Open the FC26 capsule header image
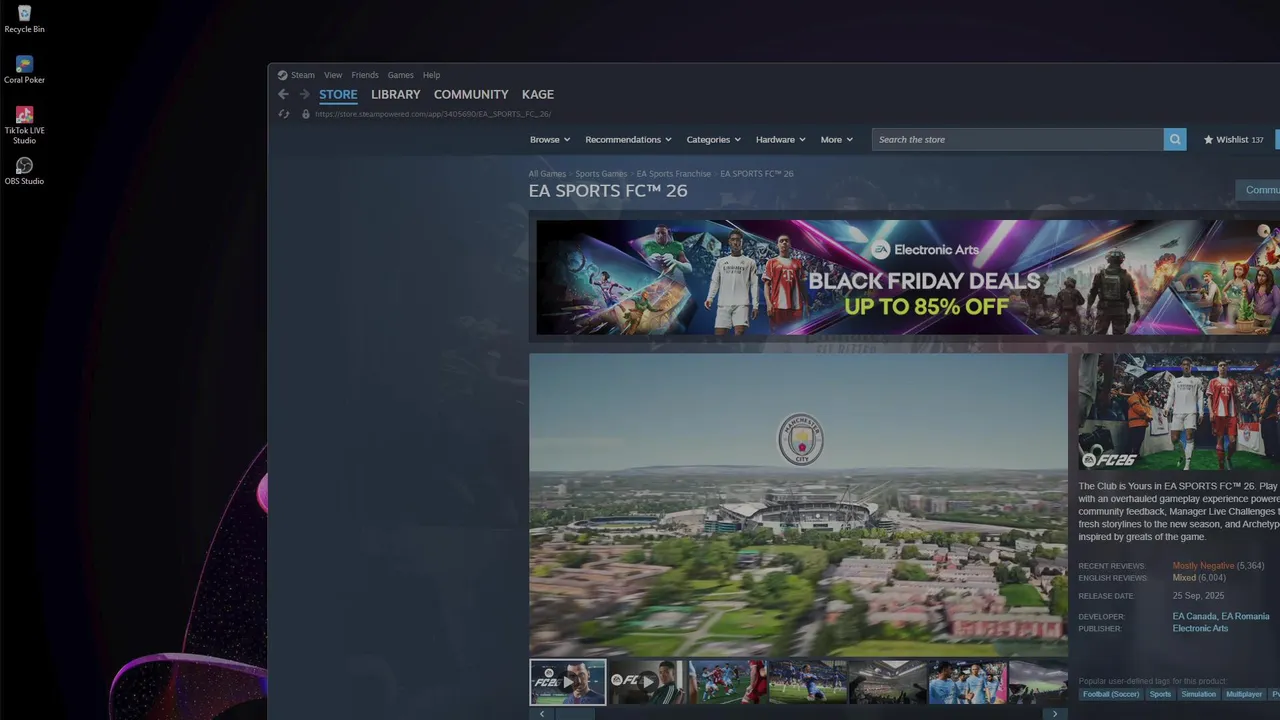 1179,412
